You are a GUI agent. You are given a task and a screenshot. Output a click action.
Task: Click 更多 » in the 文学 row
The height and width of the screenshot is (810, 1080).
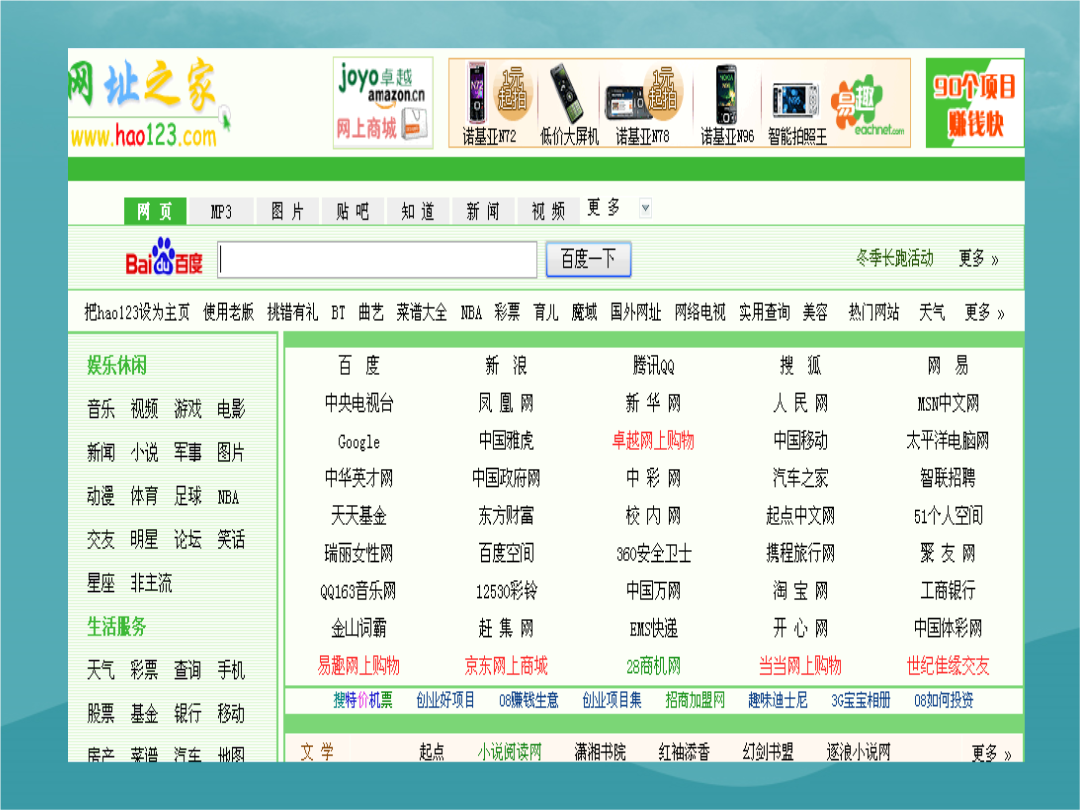pyautogui.click(x=991, y=753)
